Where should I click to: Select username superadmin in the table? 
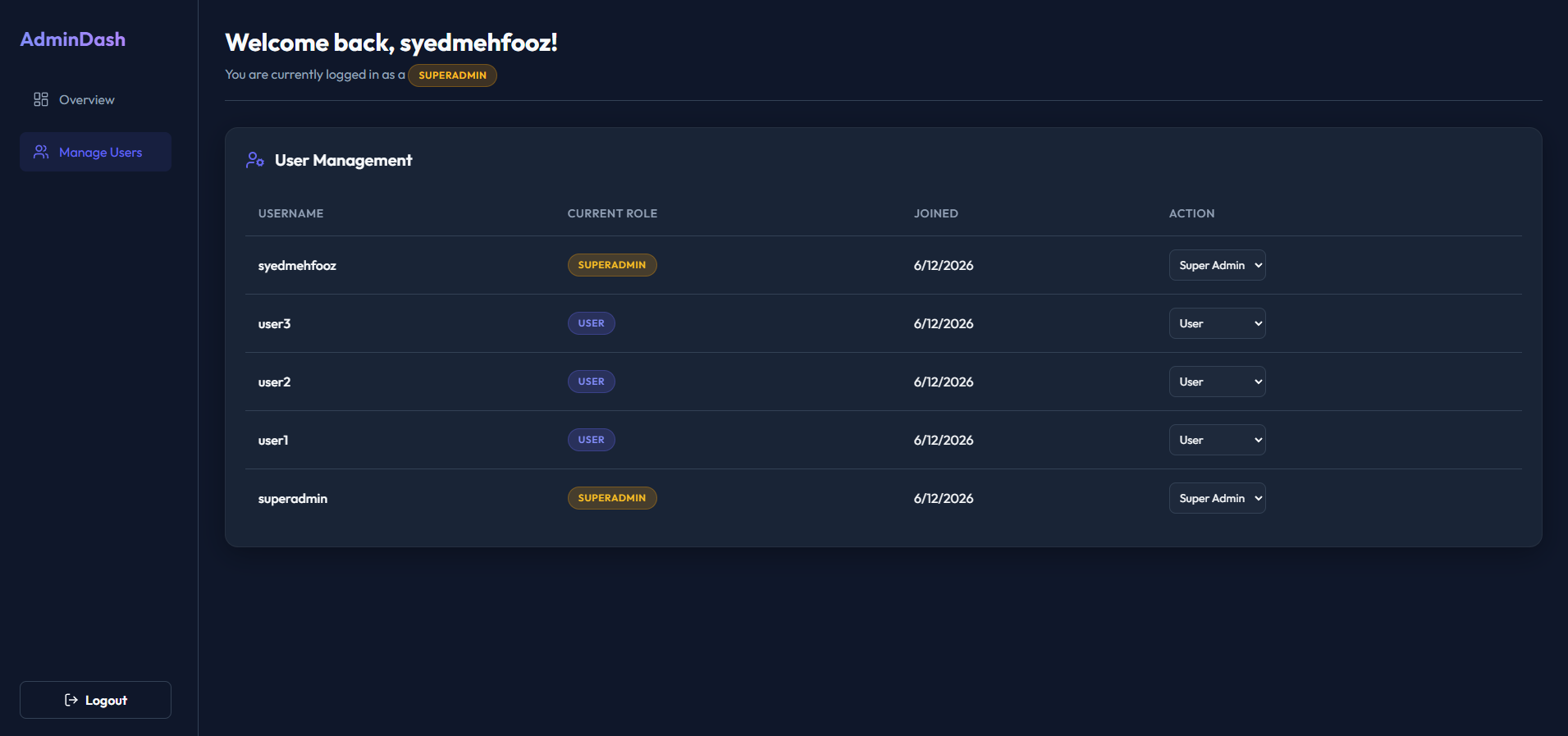[293, 498]
